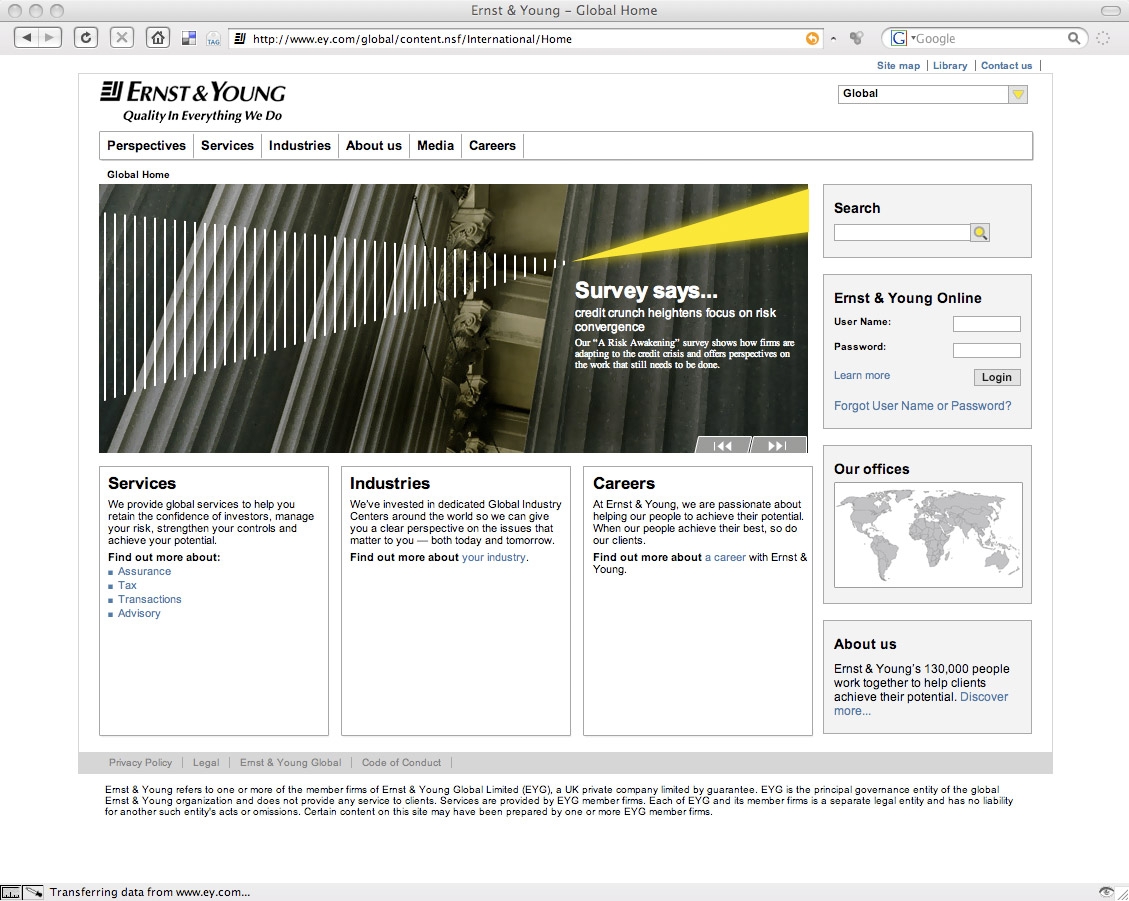Open the About us navigation item
Viewport: 1129px width, 901px height.
pyautogui.click(x=374, y=145)
